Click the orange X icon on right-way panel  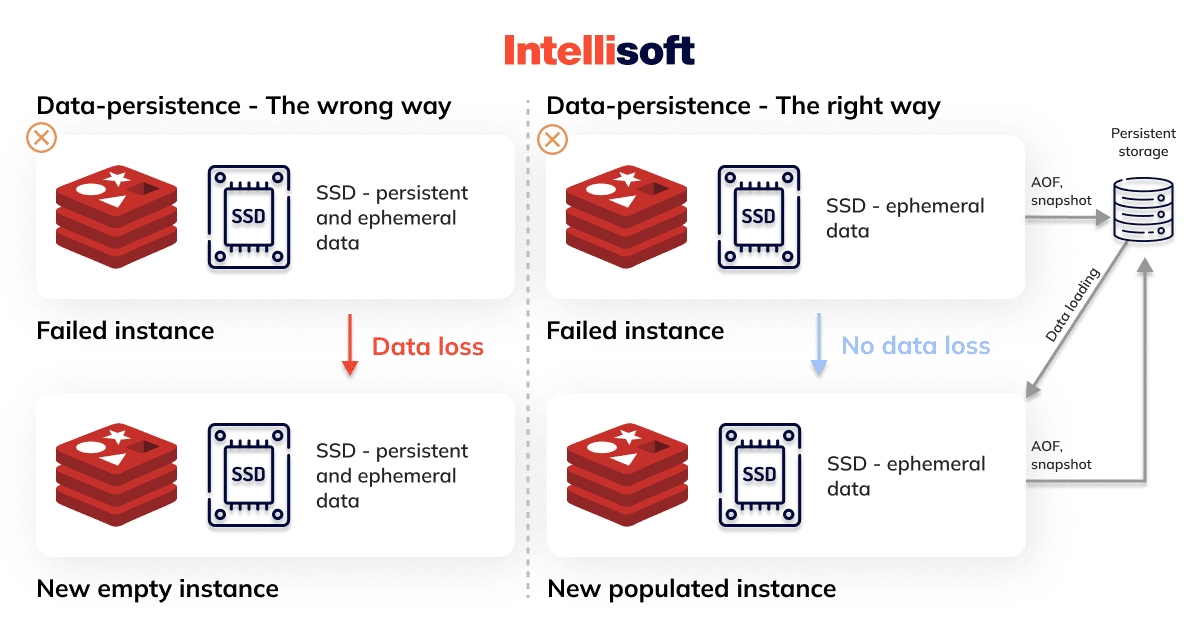552,138
